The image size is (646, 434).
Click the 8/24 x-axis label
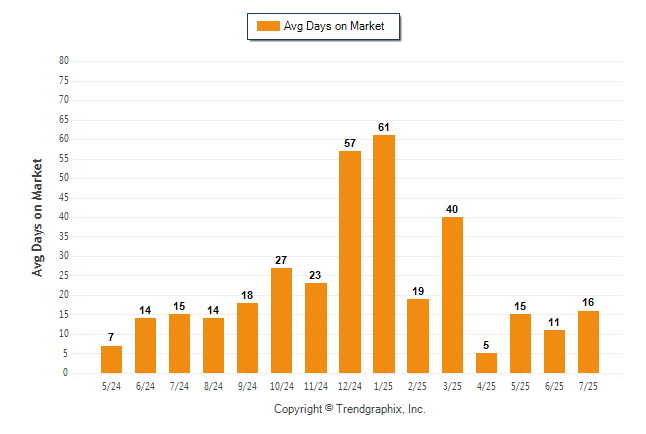213,386
